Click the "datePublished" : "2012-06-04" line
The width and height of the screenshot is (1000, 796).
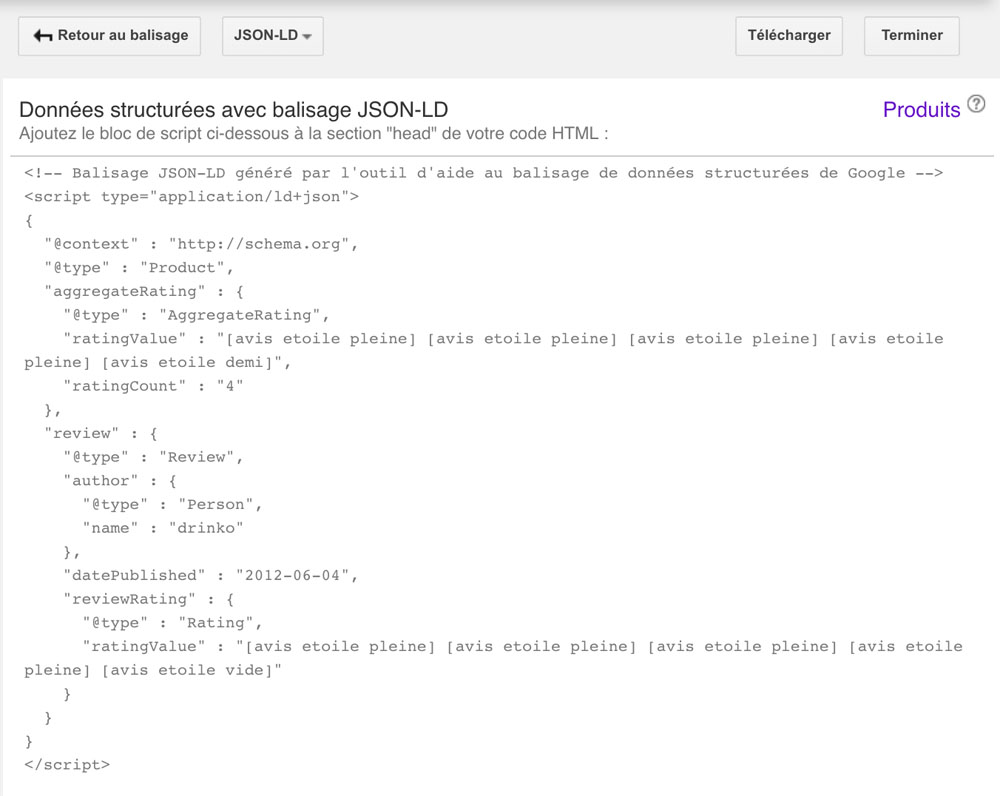tap(210, 575)
